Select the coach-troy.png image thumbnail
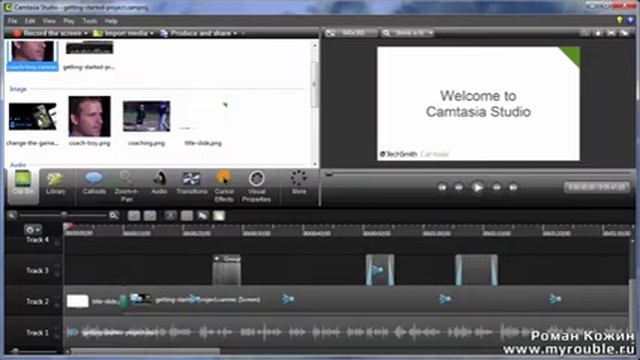Screen dimensions: 640x360 89,122
